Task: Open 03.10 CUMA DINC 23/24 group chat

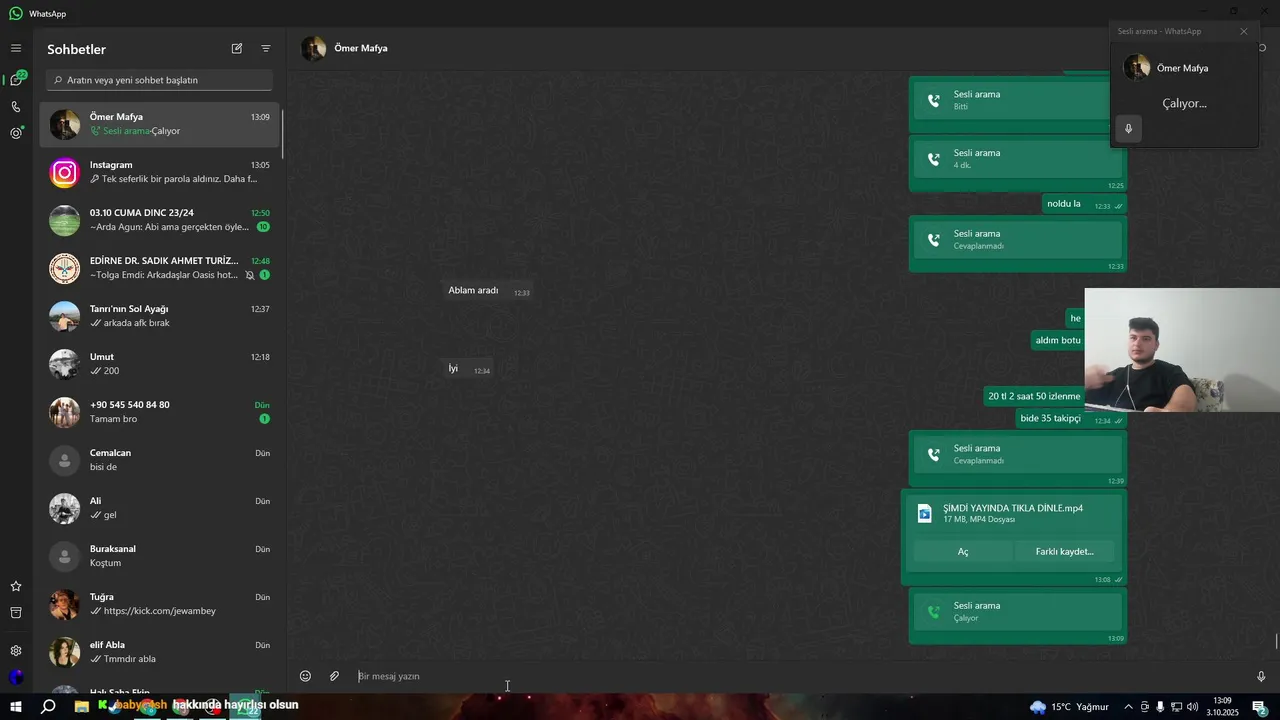Action: tap(160, 220)
